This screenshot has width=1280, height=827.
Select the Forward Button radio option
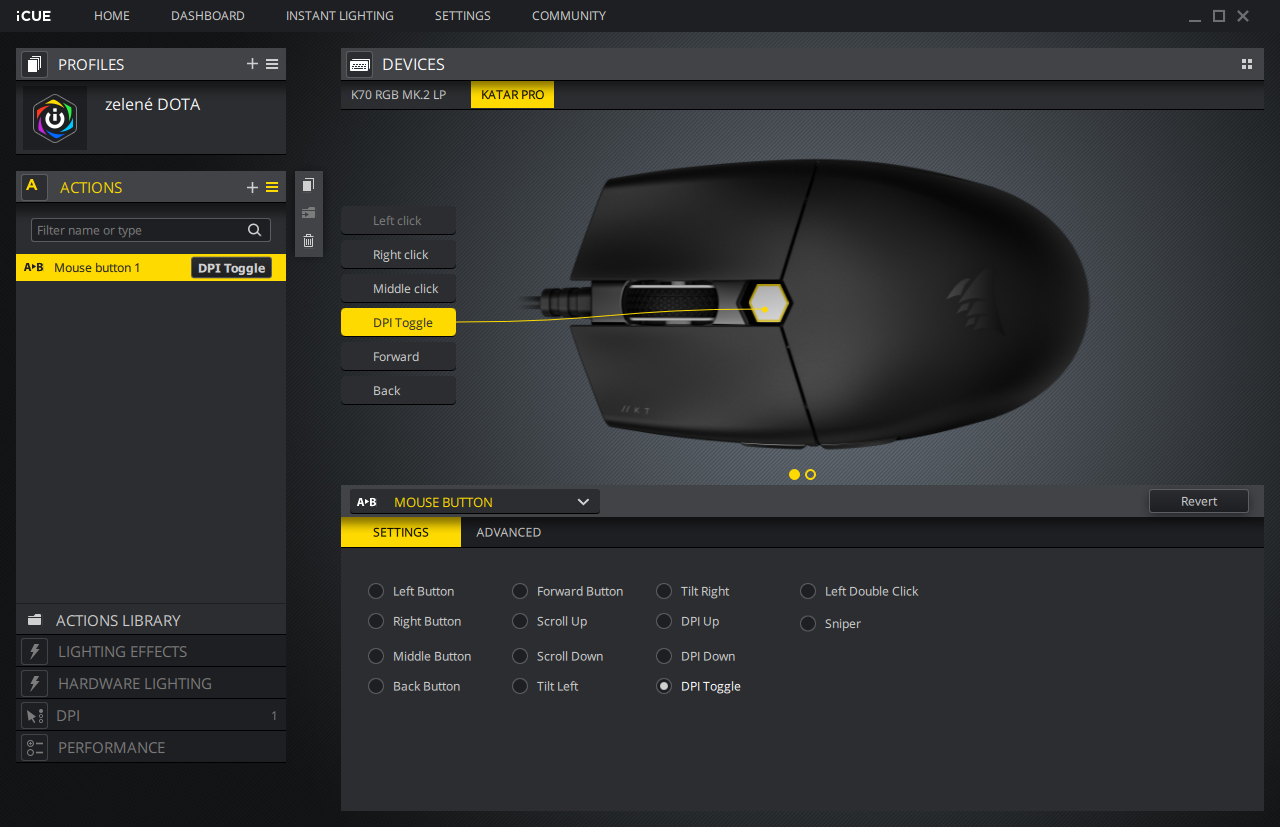coord(520,591)
